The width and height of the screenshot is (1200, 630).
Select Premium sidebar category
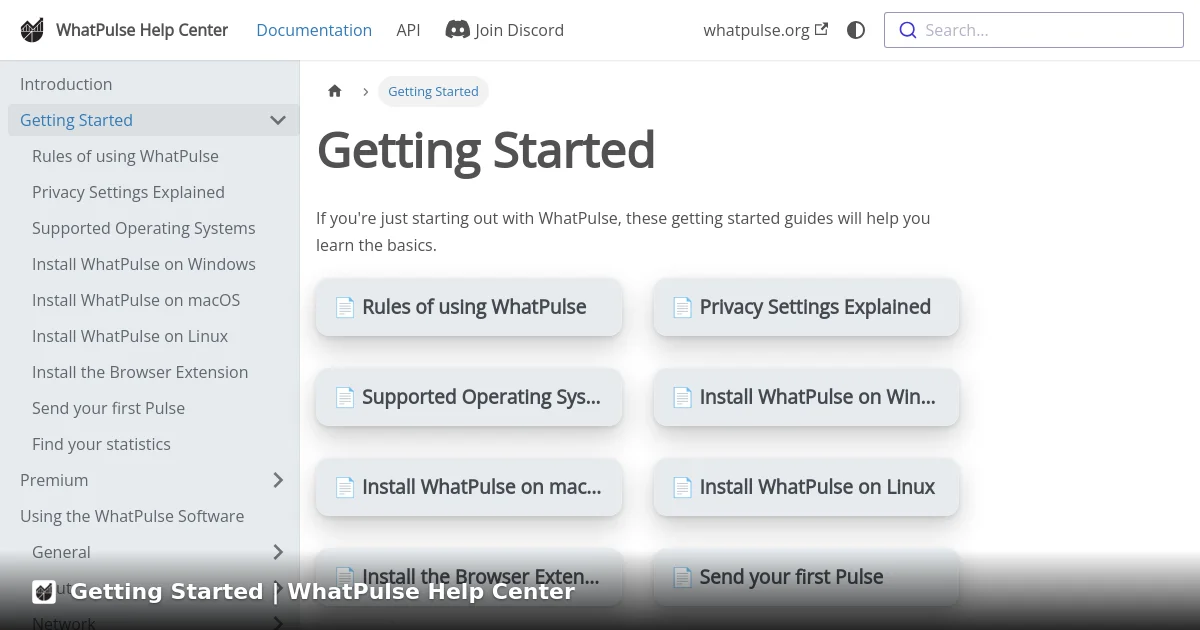pos(54,480)
